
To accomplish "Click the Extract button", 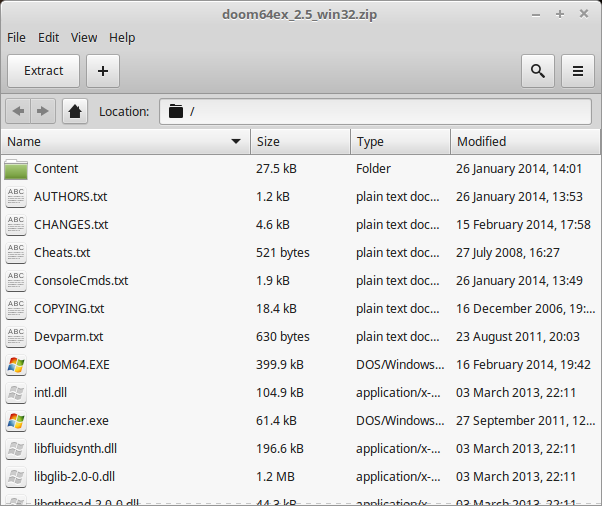I will pos(43,71).
